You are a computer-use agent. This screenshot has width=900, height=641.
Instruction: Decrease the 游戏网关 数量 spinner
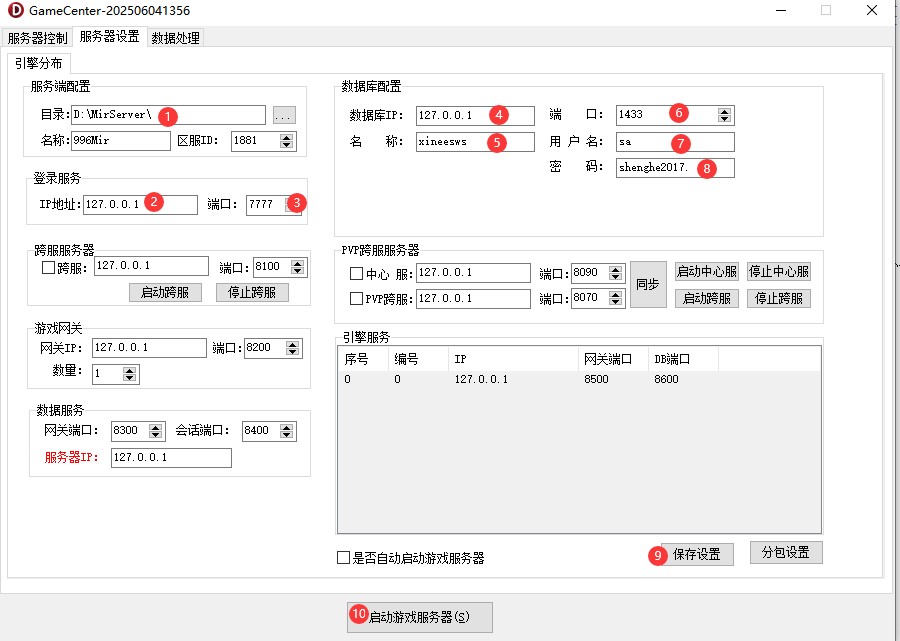130,378
